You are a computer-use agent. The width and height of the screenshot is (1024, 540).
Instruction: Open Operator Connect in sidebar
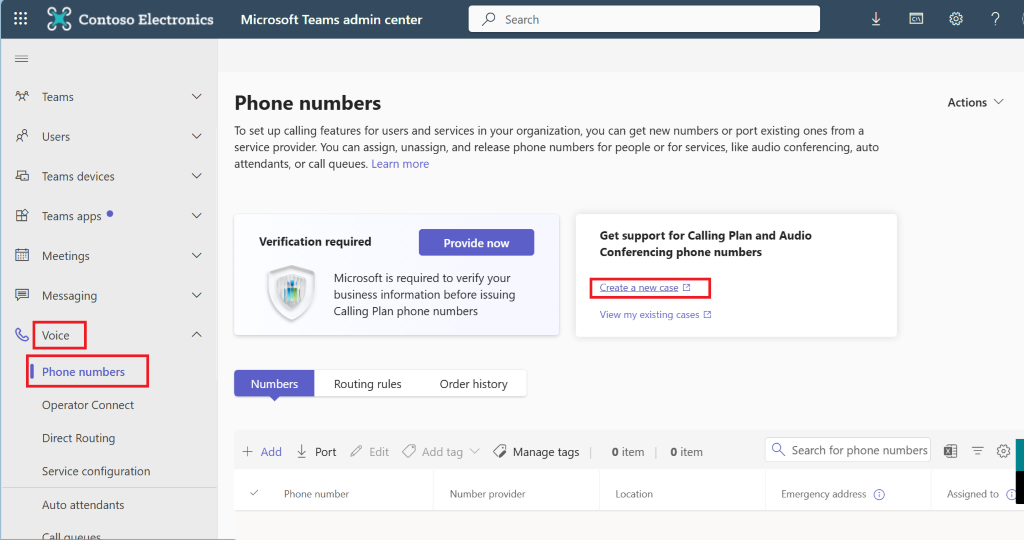(x=88, y=405)
